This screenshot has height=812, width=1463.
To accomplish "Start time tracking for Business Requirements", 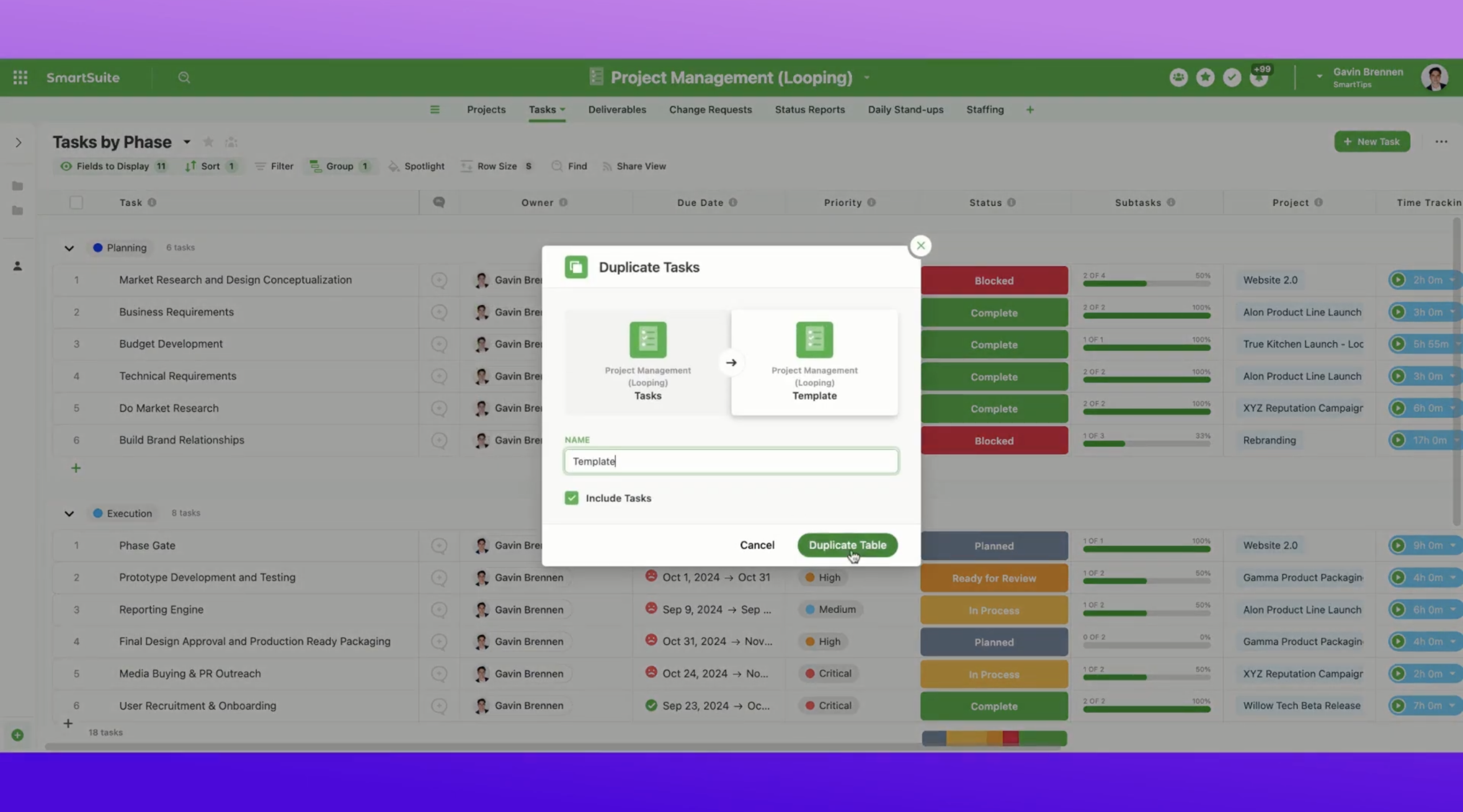I will (x=1398, y=312).
